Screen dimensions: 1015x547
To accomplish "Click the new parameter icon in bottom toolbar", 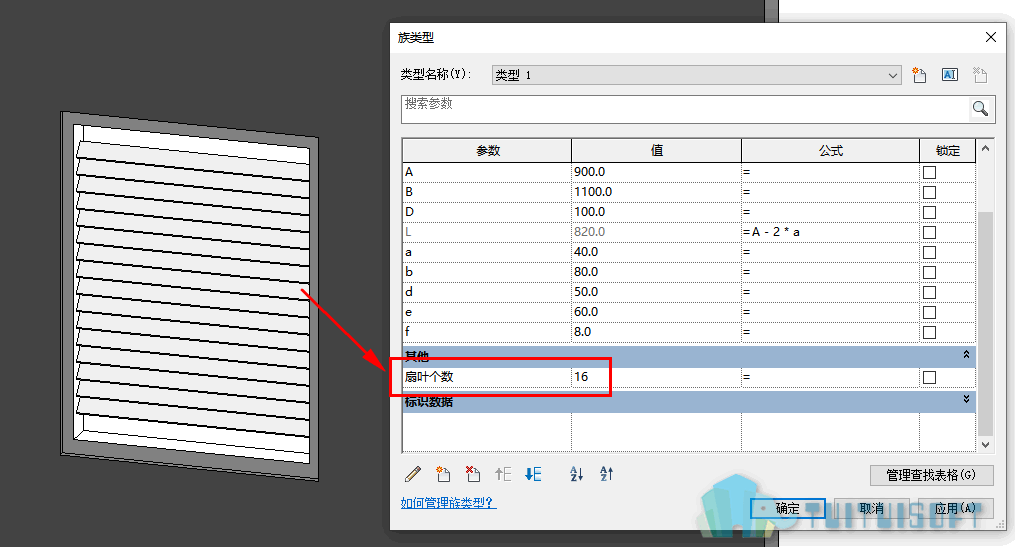I will click(443, 474).
